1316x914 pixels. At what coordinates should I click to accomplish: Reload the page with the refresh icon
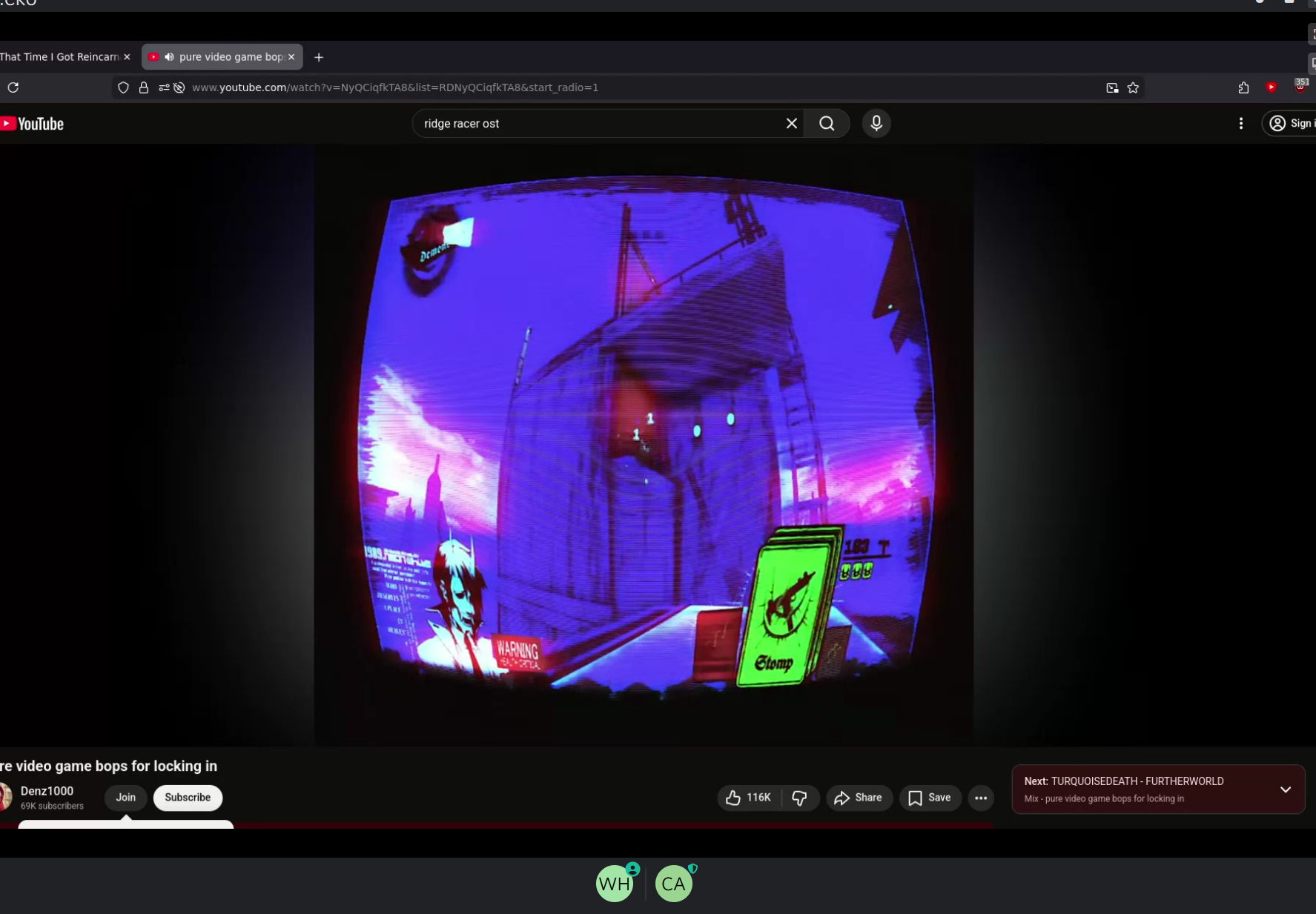13,87
